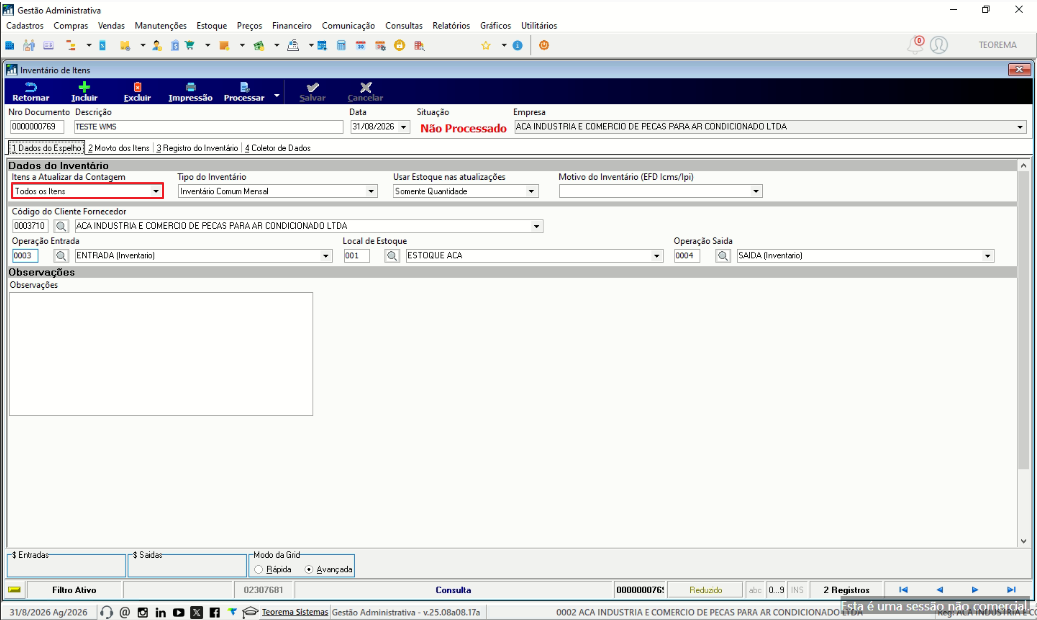The image size is (1037, 620).
Task: Click the yellow padlock toolbar icon
Action: pyautogui.click(x=399, y=46)
